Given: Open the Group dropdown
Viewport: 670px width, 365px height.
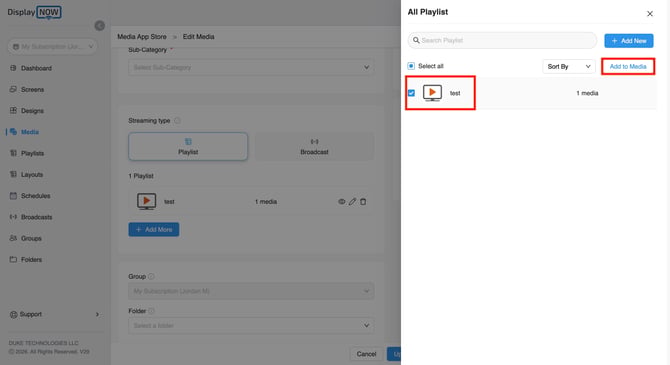Looking at the screenshot, I should point(251,291).
